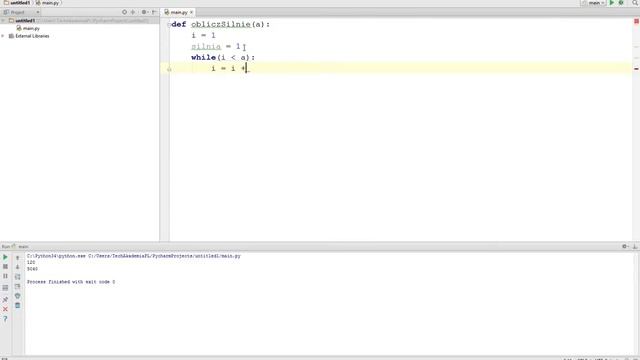Click the '120' output line in console
Viewport: 640px width, 360px height.
(31, 262)
